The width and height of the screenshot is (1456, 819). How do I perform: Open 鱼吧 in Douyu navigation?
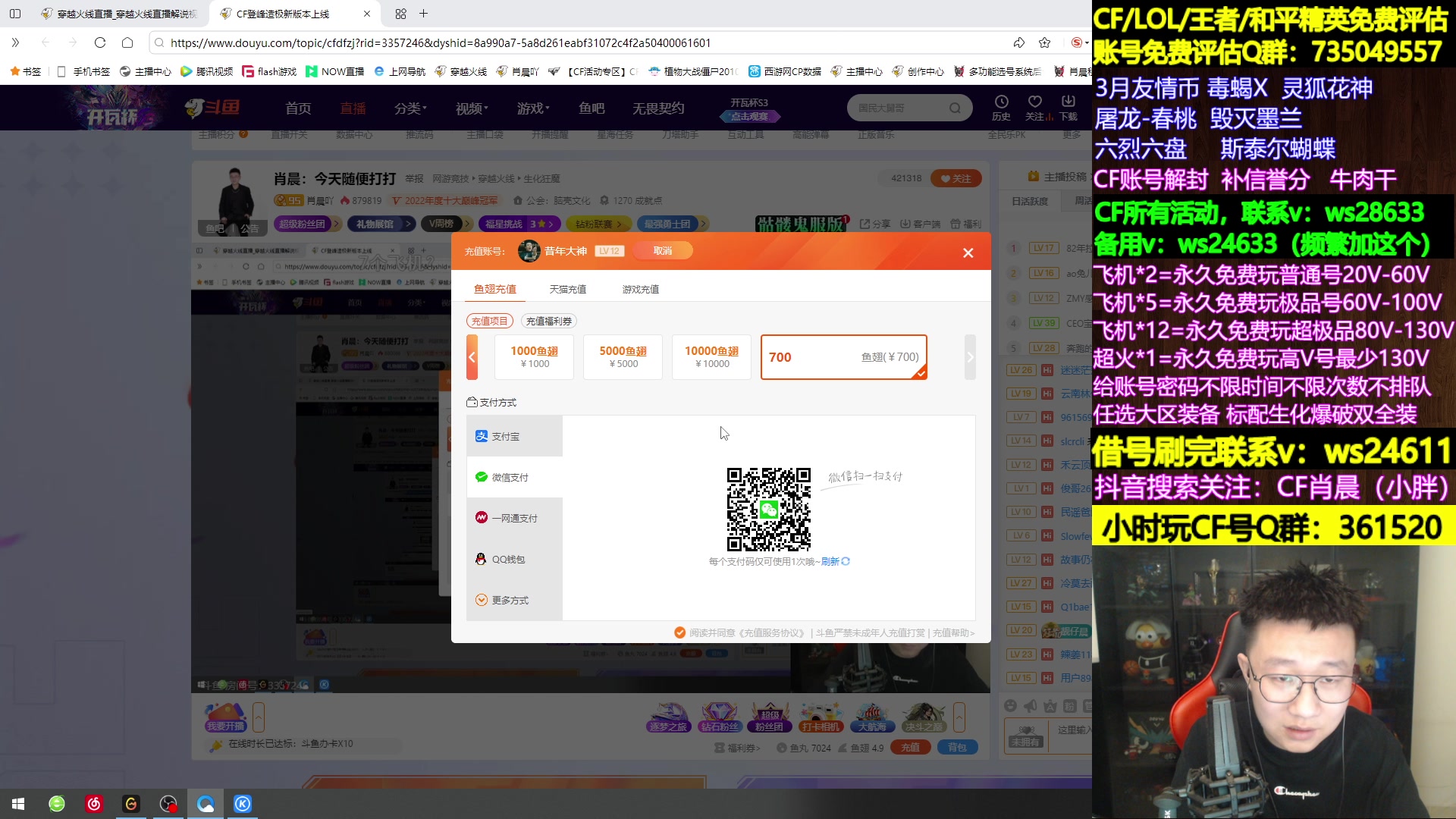(591, 108)
